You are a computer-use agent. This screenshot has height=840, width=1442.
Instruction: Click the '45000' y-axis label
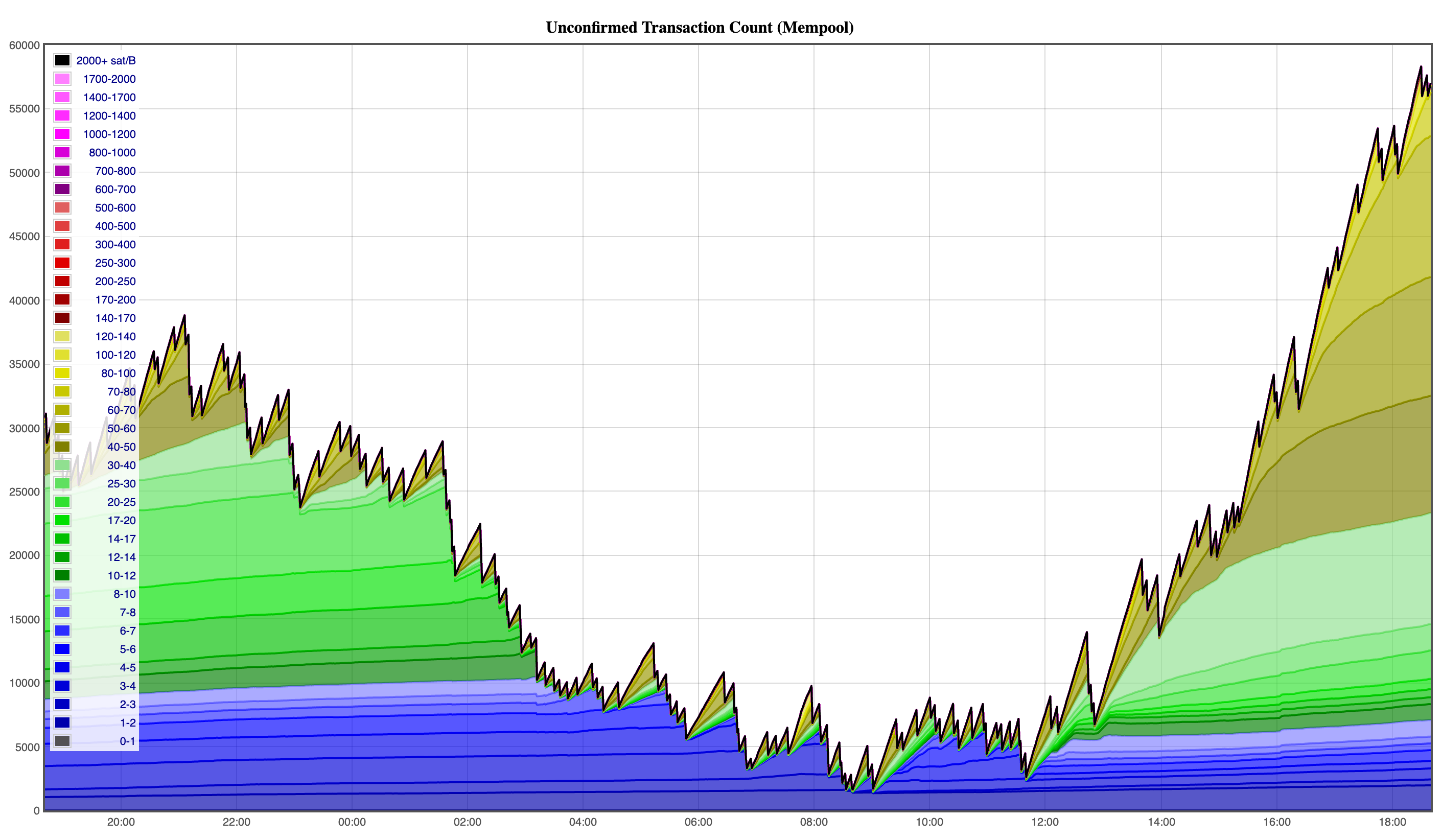pyautogui.click(x=25, y=237)
